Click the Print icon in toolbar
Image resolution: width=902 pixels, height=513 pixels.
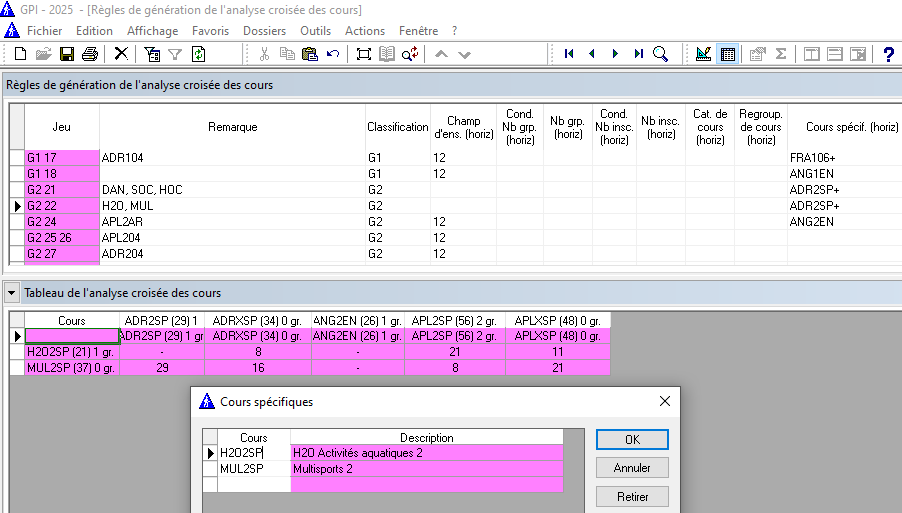point(90,54)
